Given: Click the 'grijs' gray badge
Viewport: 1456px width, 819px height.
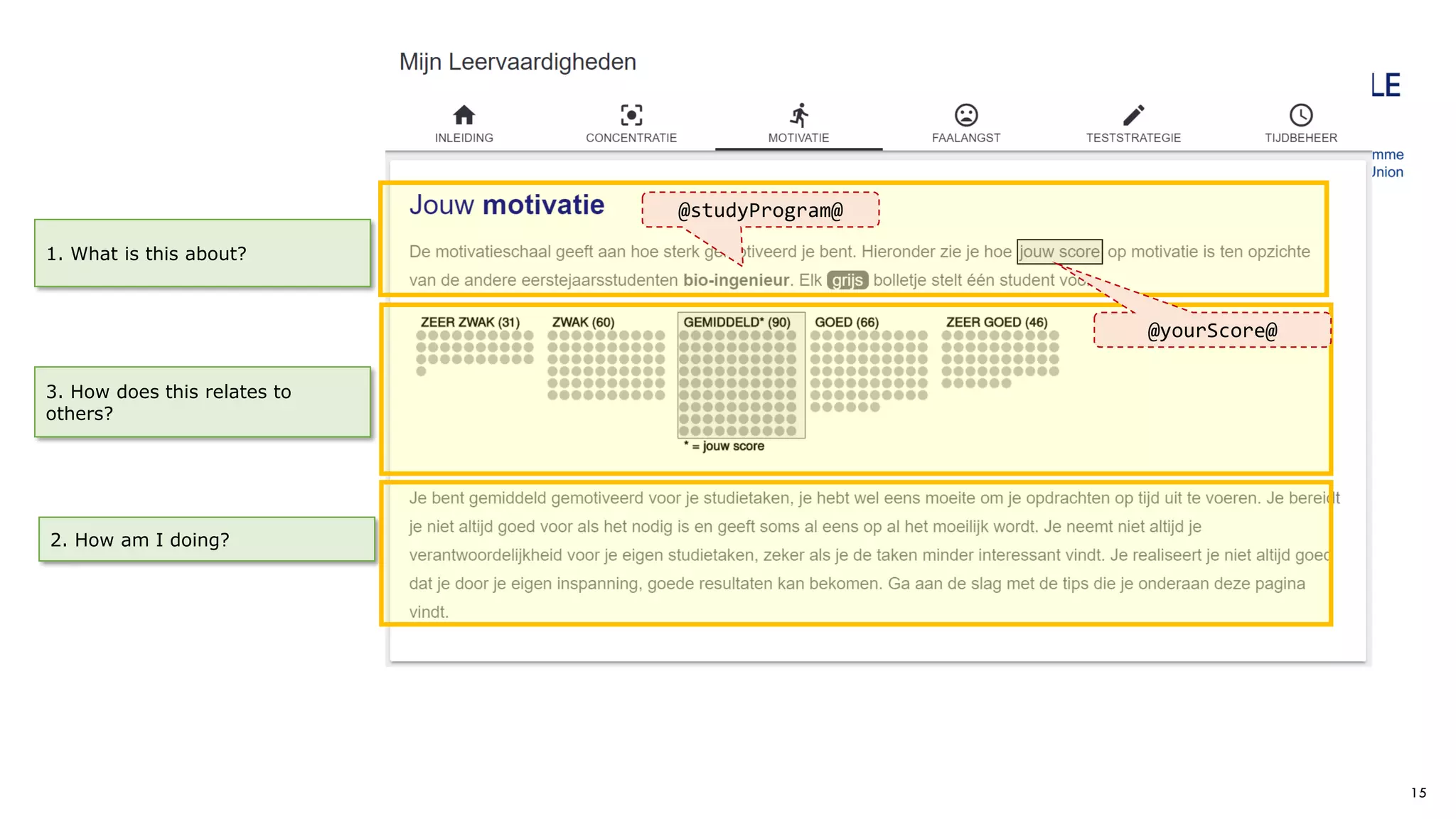Looking at the screenshot, I should [x=847, y=281].
